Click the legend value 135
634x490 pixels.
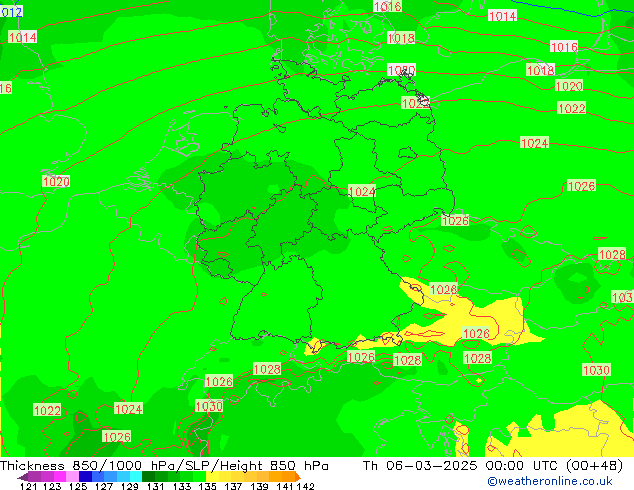tap(207, 486)
